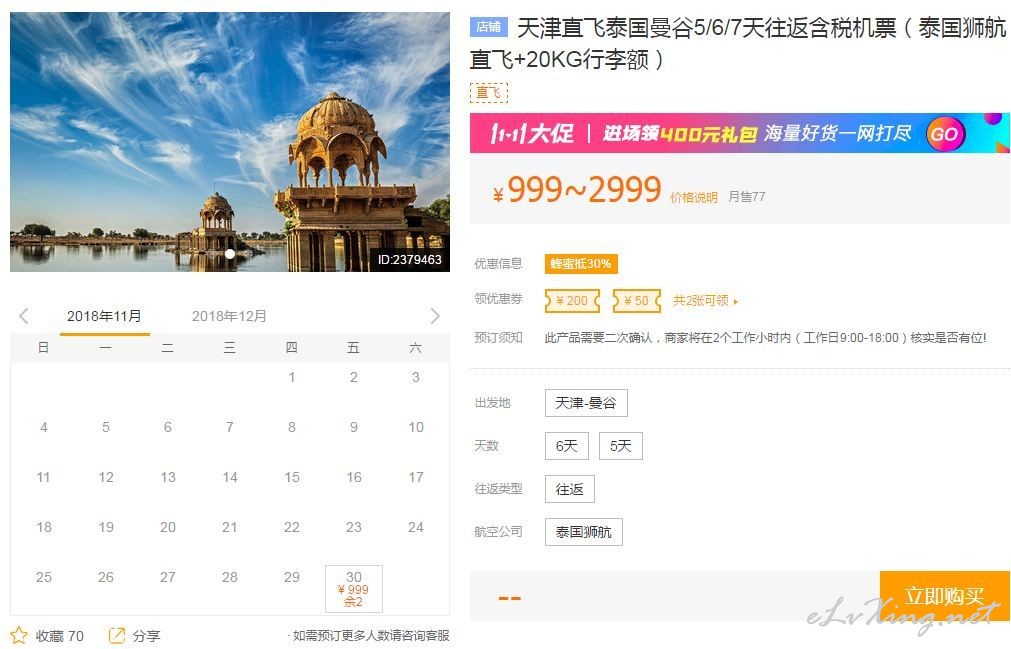The image size is (1011, 649).
Task: Open the 11.11大促 promotion banner
Action: (x=740, y=133)
